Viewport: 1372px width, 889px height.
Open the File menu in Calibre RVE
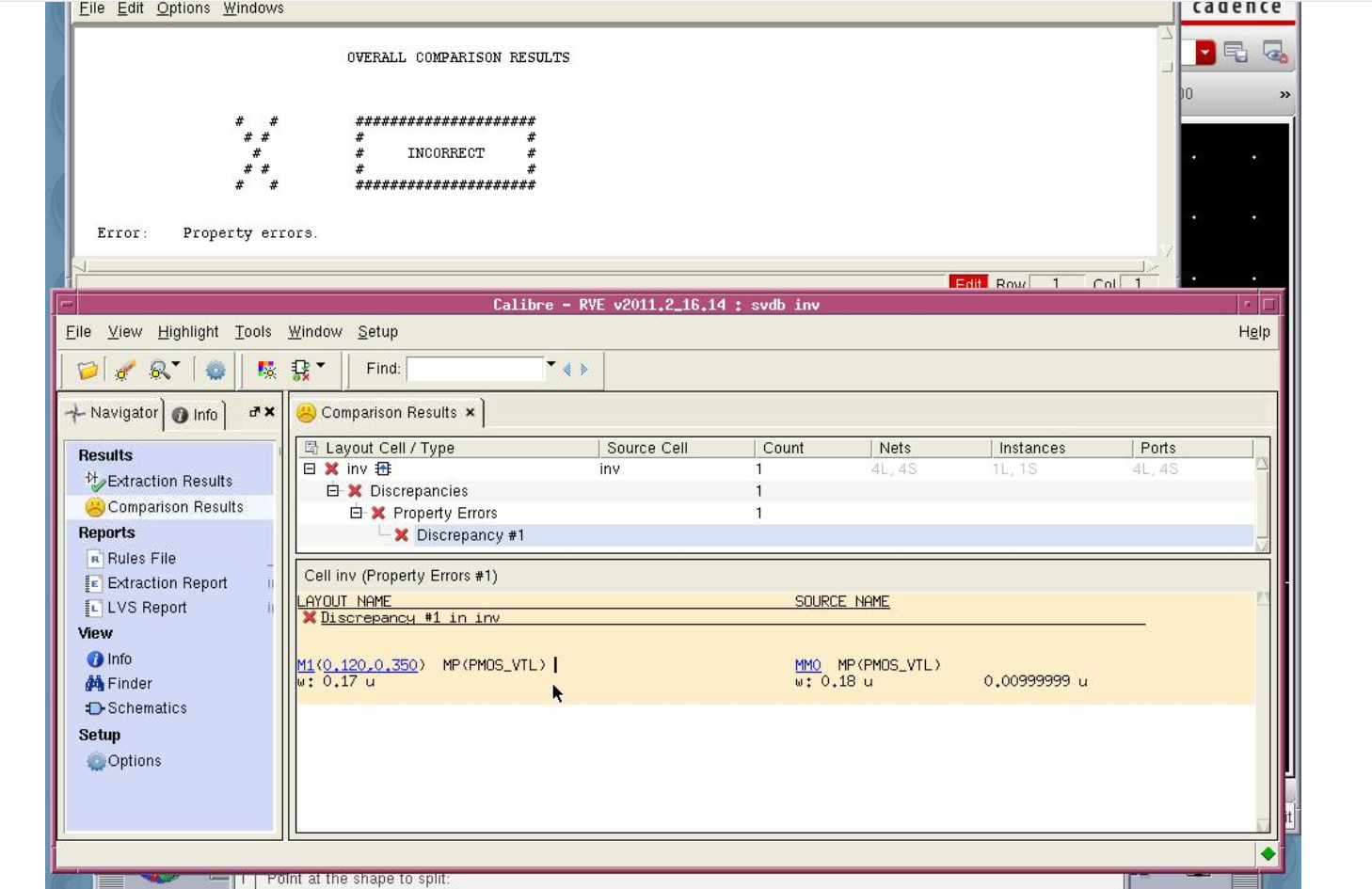(78, 332)
